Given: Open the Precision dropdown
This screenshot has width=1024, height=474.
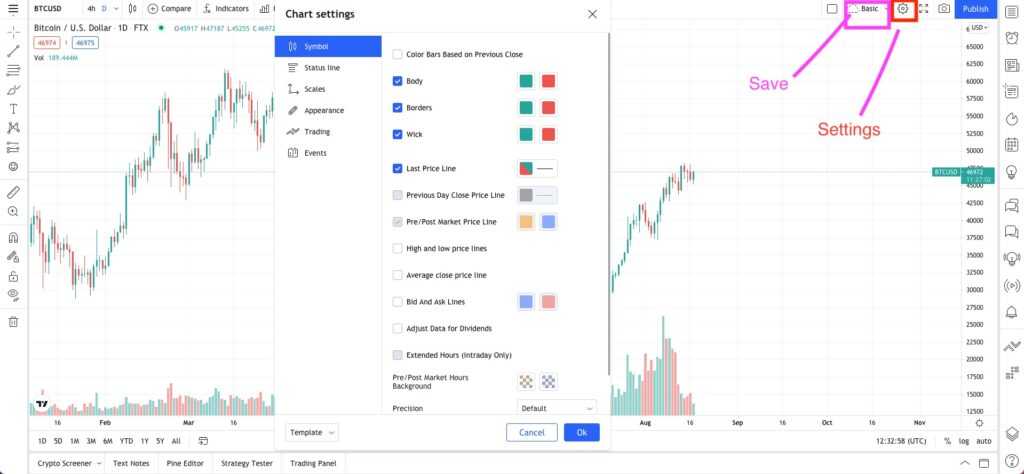Looking at the screenshot, I should point(557,408).
